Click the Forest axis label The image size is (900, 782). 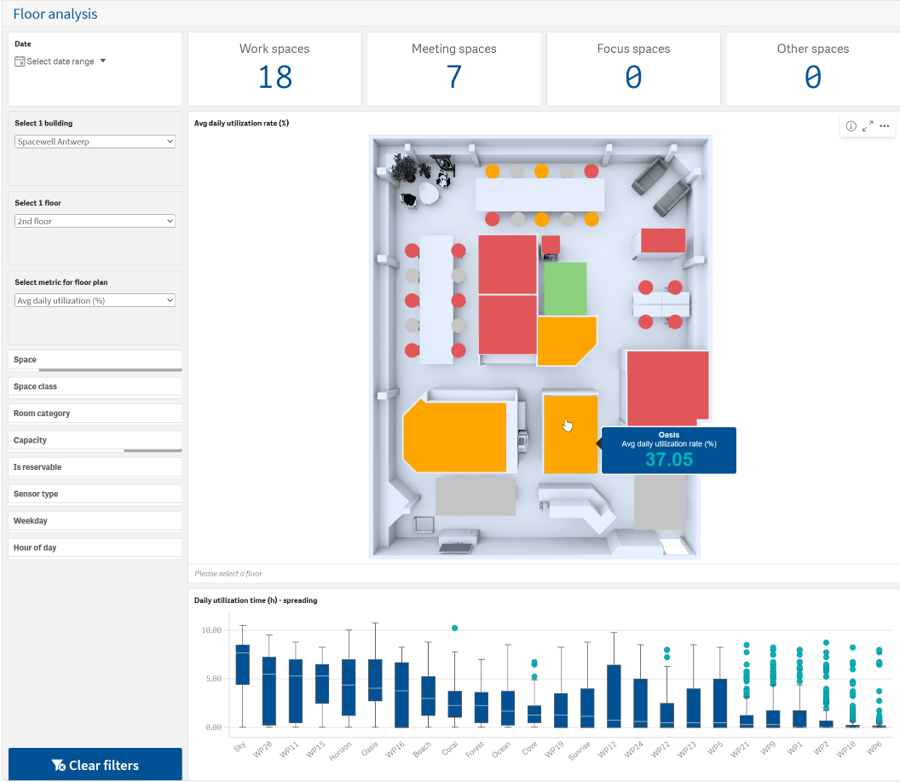[475, 749]
